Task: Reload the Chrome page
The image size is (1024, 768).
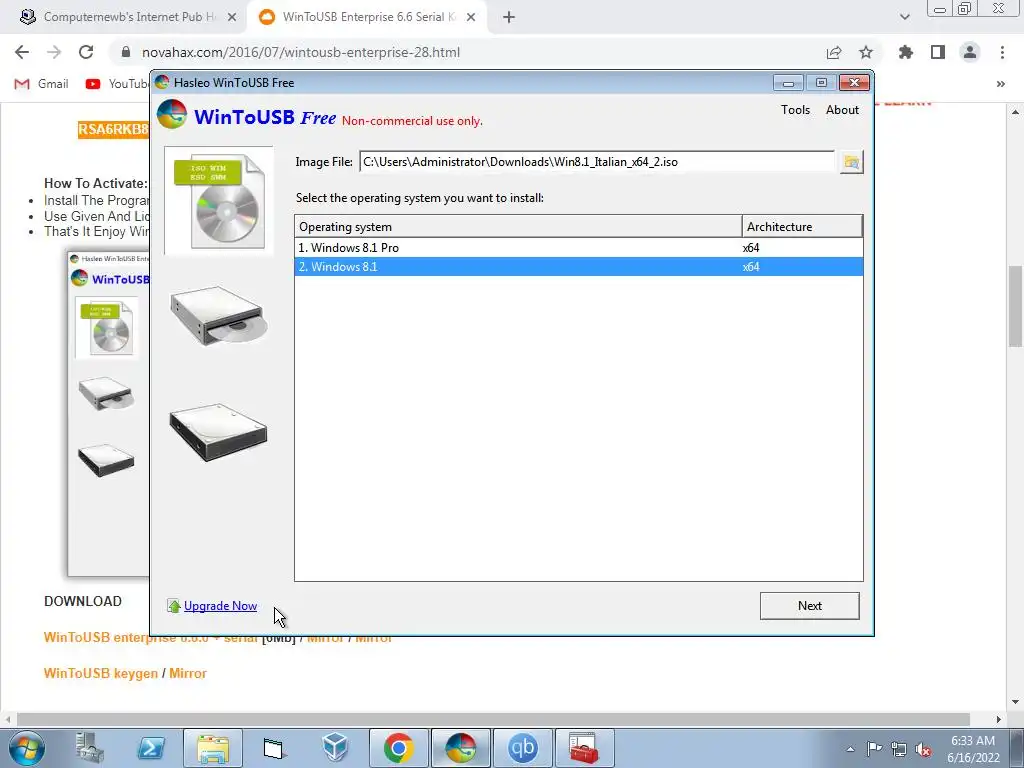Action: (86, 52)
